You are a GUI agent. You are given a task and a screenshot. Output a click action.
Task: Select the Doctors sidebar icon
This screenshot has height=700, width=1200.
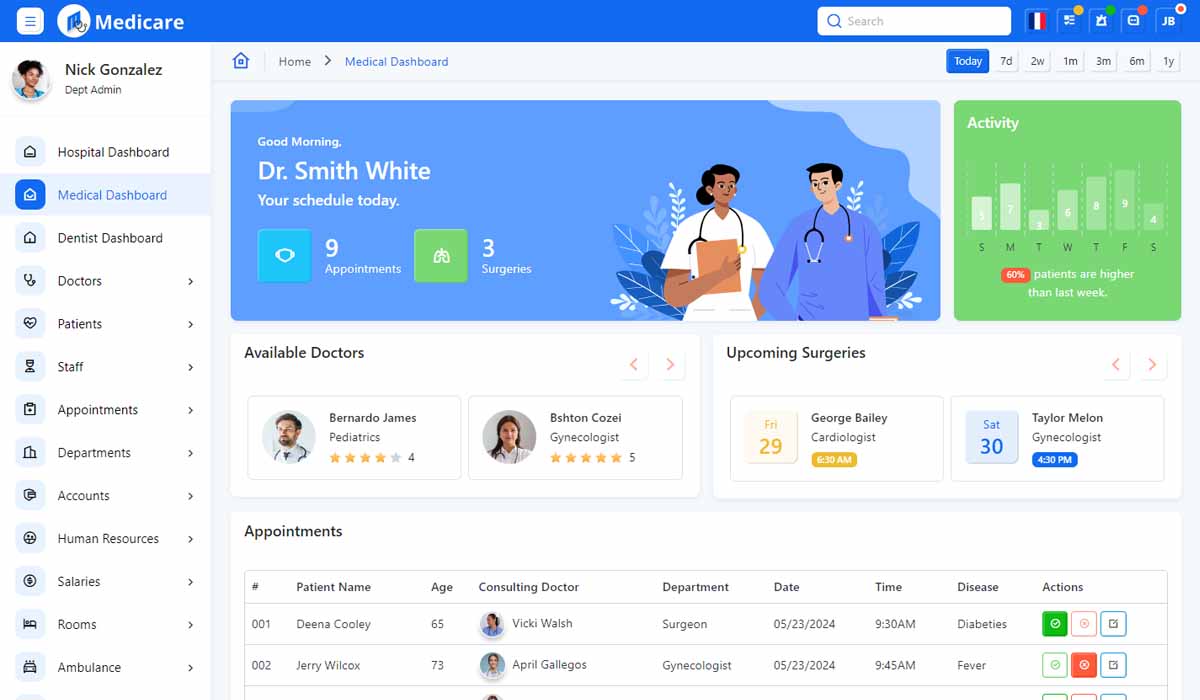point(30,280)
